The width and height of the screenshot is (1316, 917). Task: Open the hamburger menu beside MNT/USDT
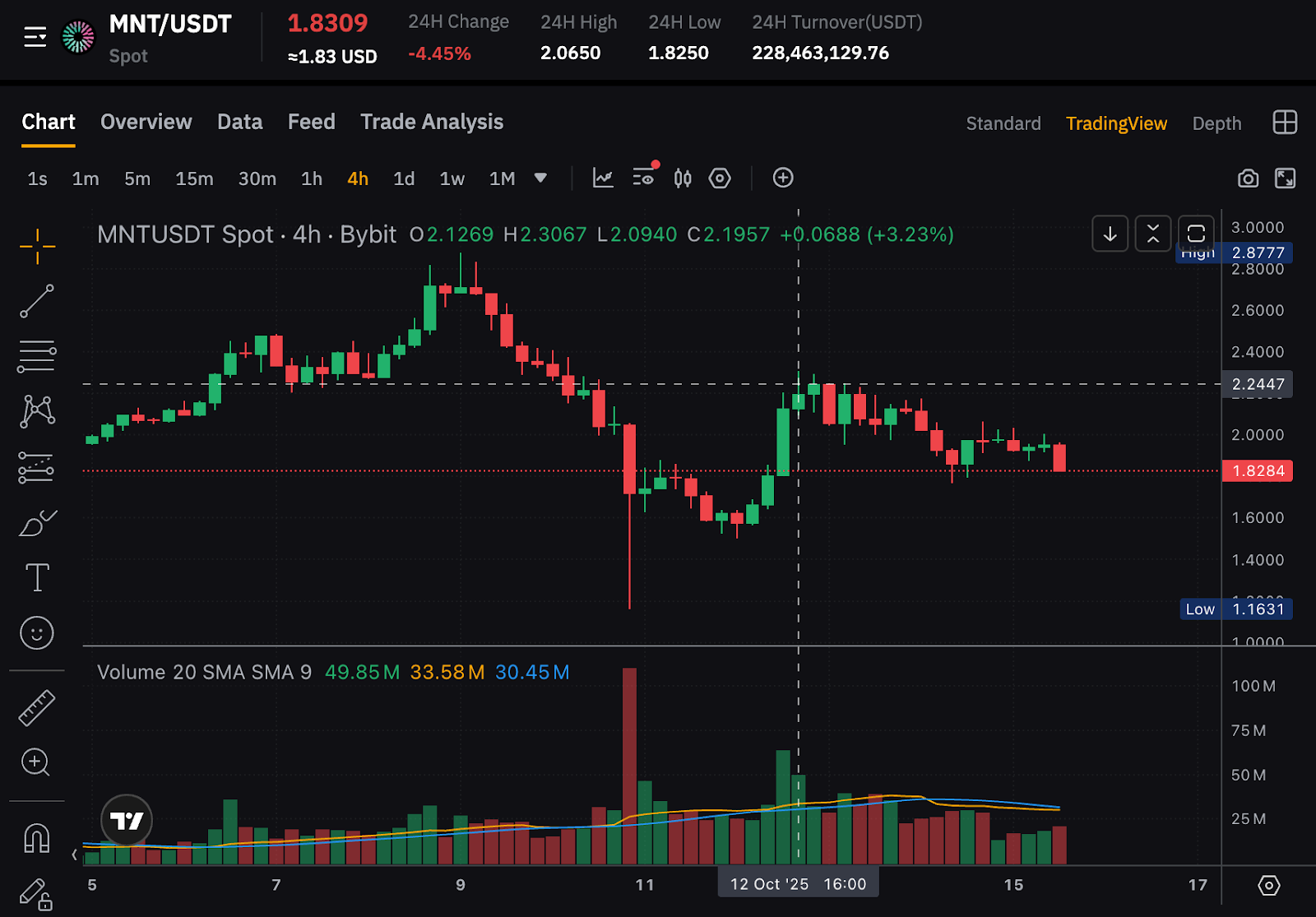(x=35, y=37)
